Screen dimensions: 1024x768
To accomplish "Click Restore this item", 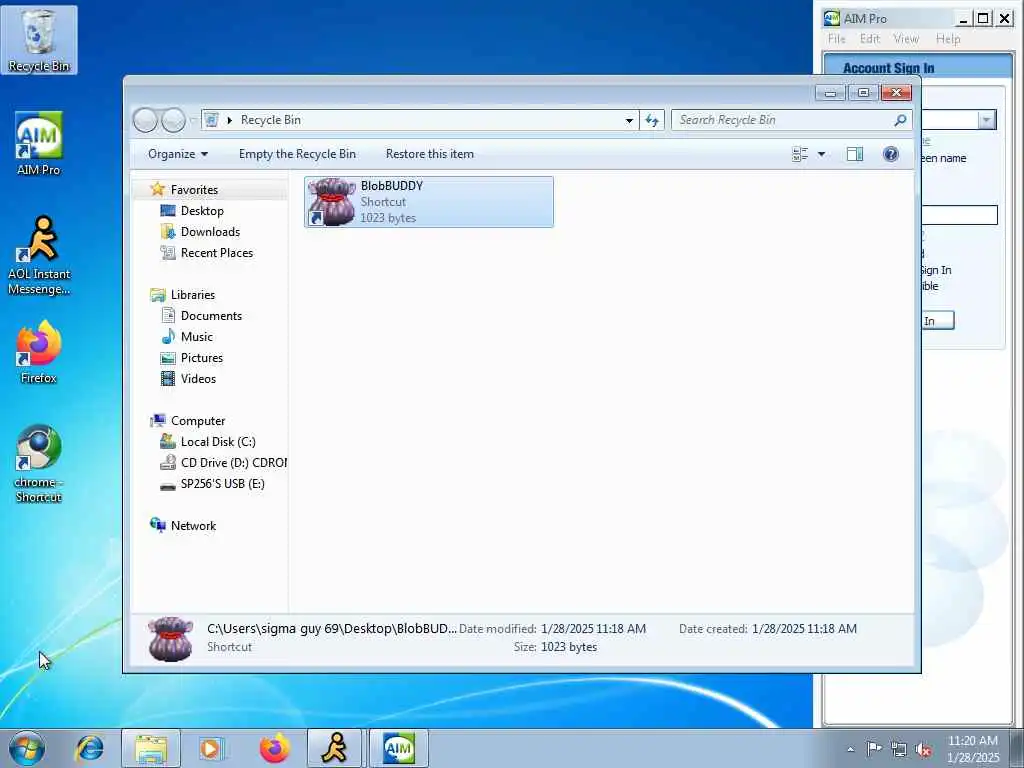I will click(x=430, y=154).
